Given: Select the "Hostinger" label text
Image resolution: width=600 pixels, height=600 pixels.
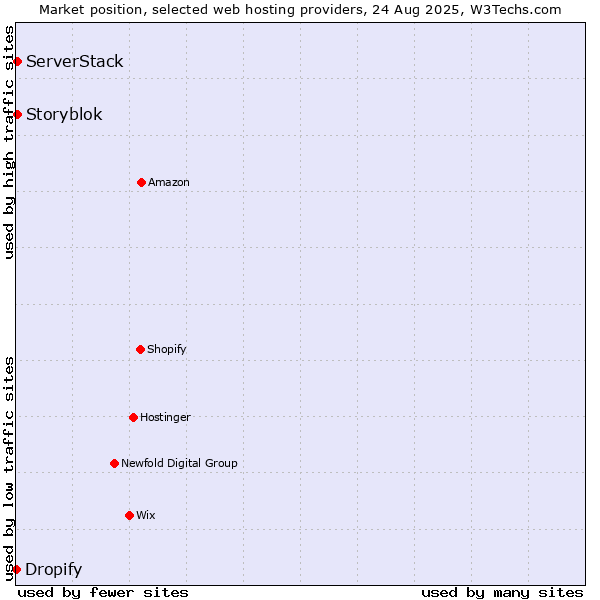Looking at the screenshot, I should [165, 417].
